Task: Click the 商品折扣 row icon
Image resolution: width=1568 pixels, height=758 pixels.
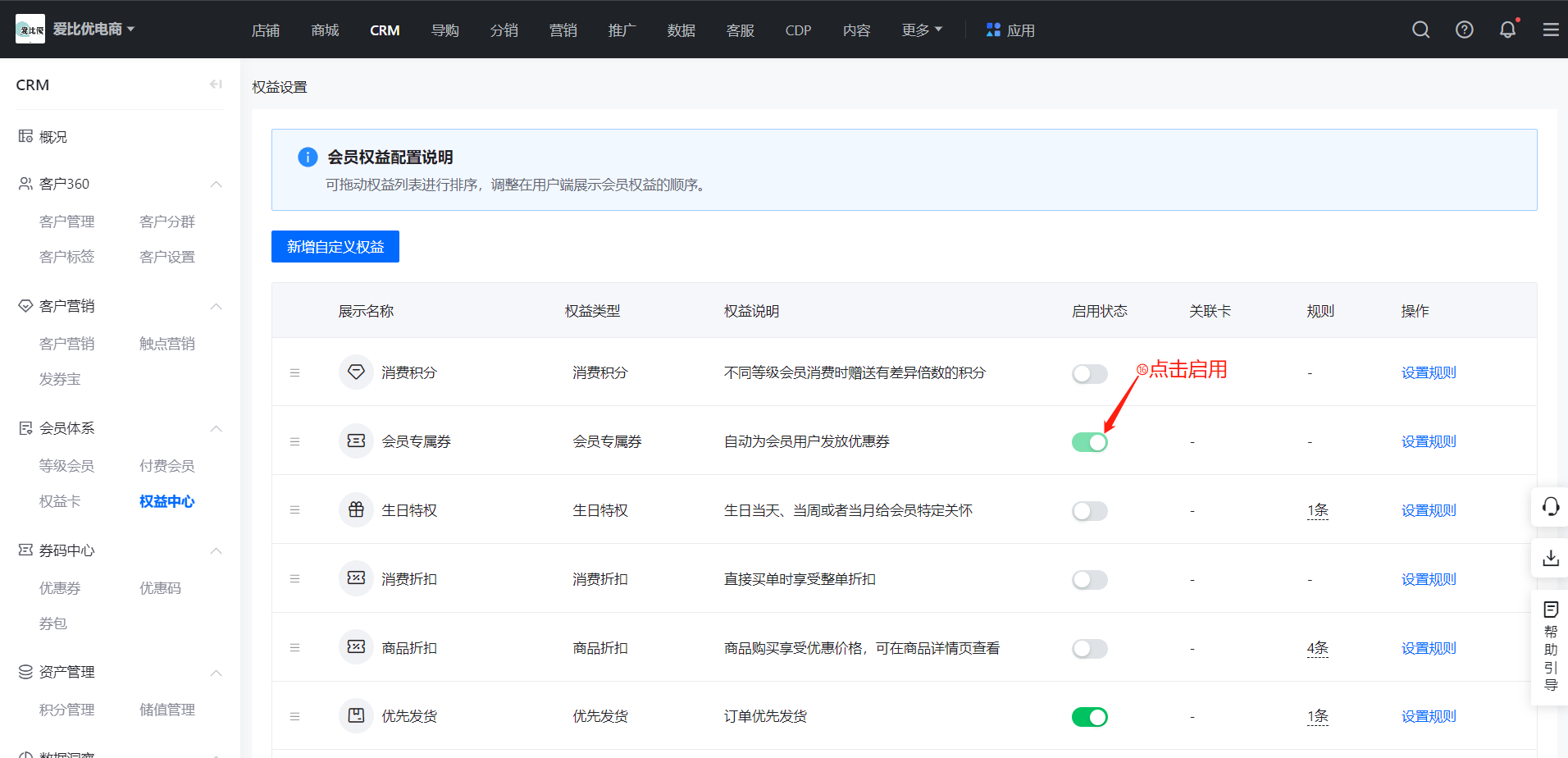Action: click(356, 648)
